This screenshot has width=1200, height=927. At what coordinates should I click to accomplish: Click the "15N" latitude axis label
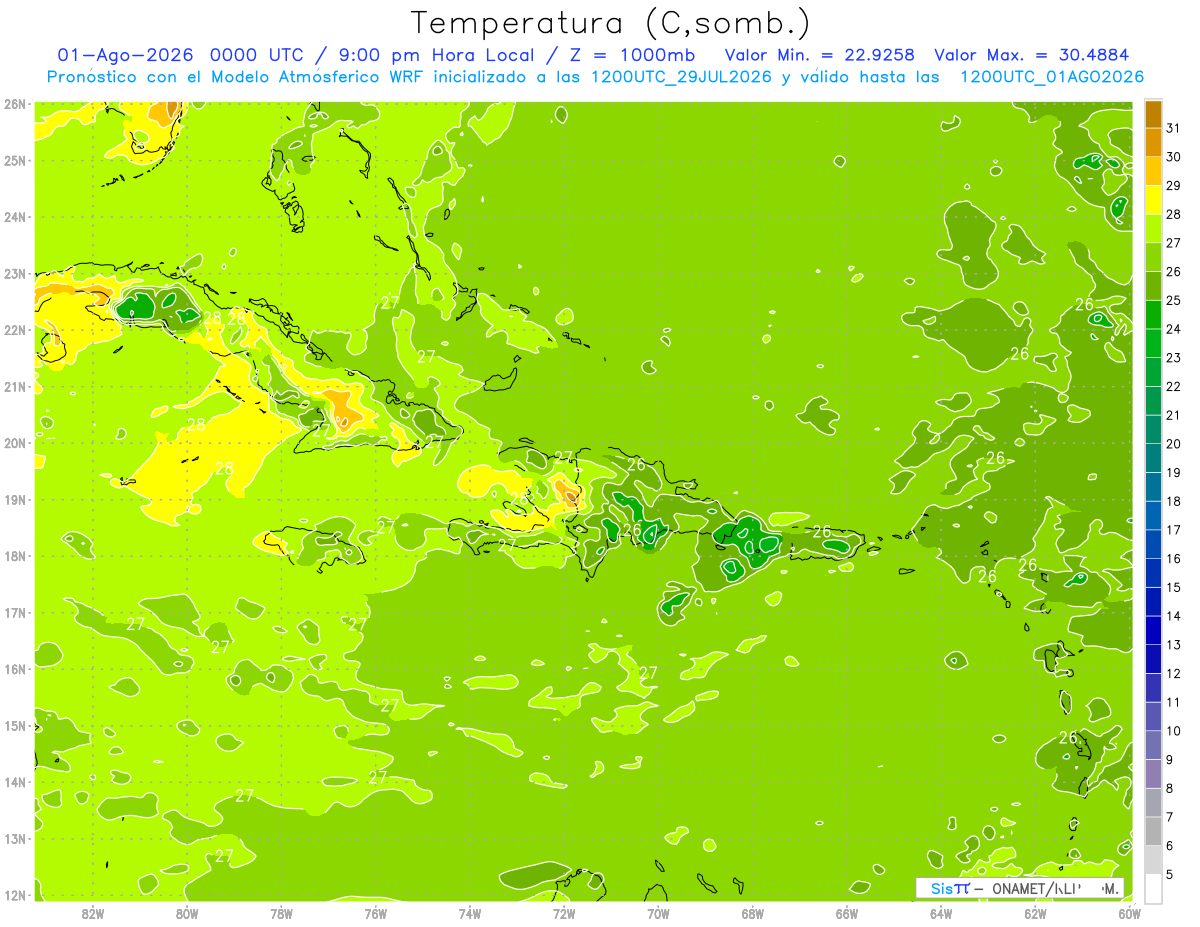[15, 725]
